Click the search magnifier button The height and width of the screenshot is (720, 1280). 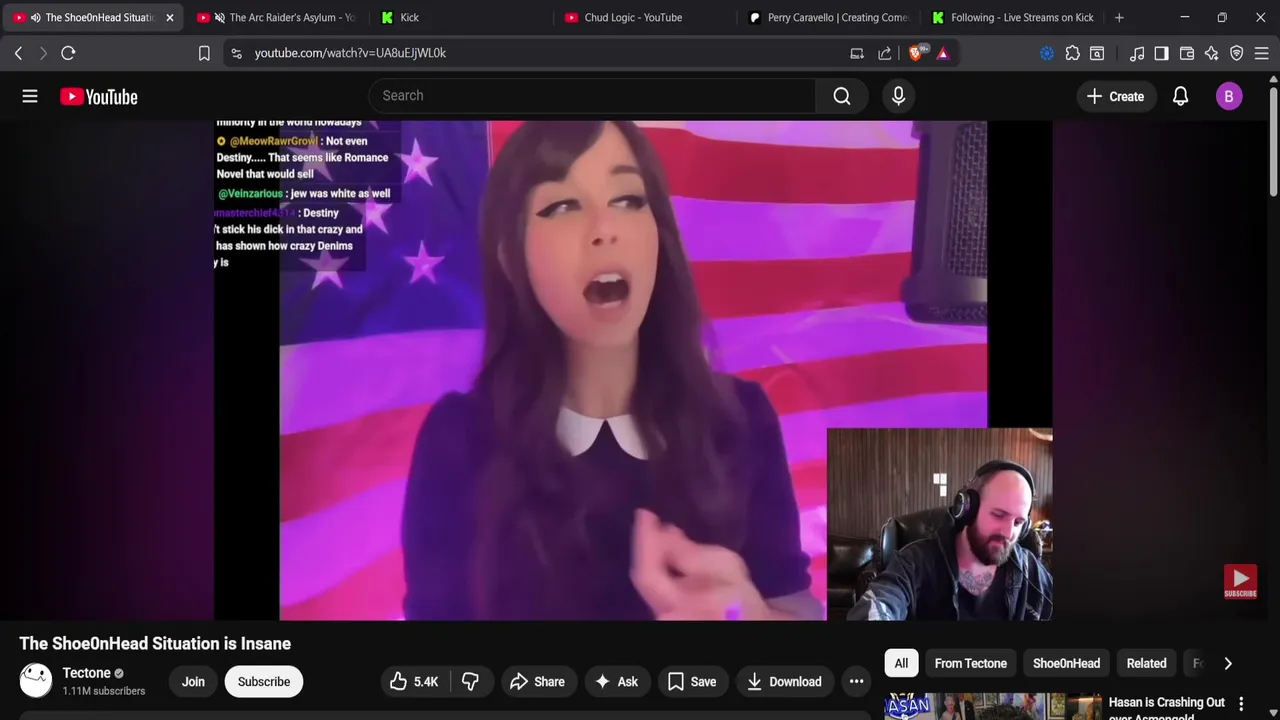click(x=842, y=96)
